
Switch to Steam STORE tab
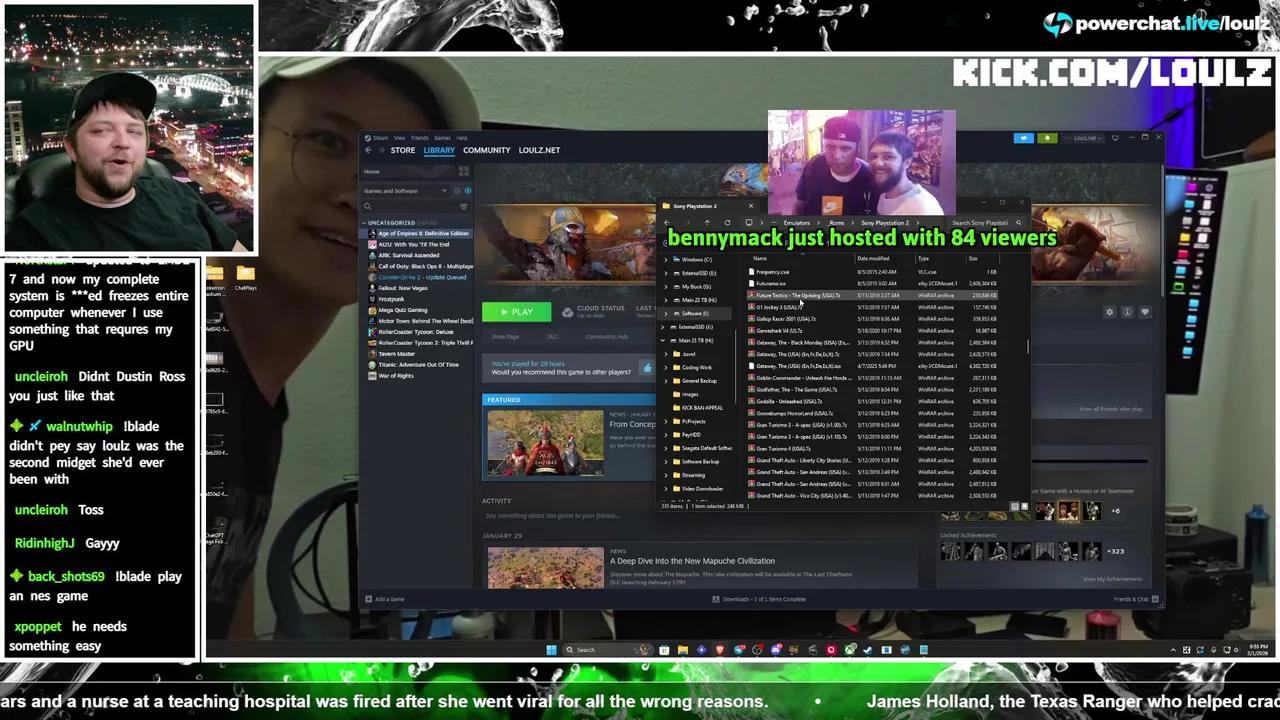403,150
